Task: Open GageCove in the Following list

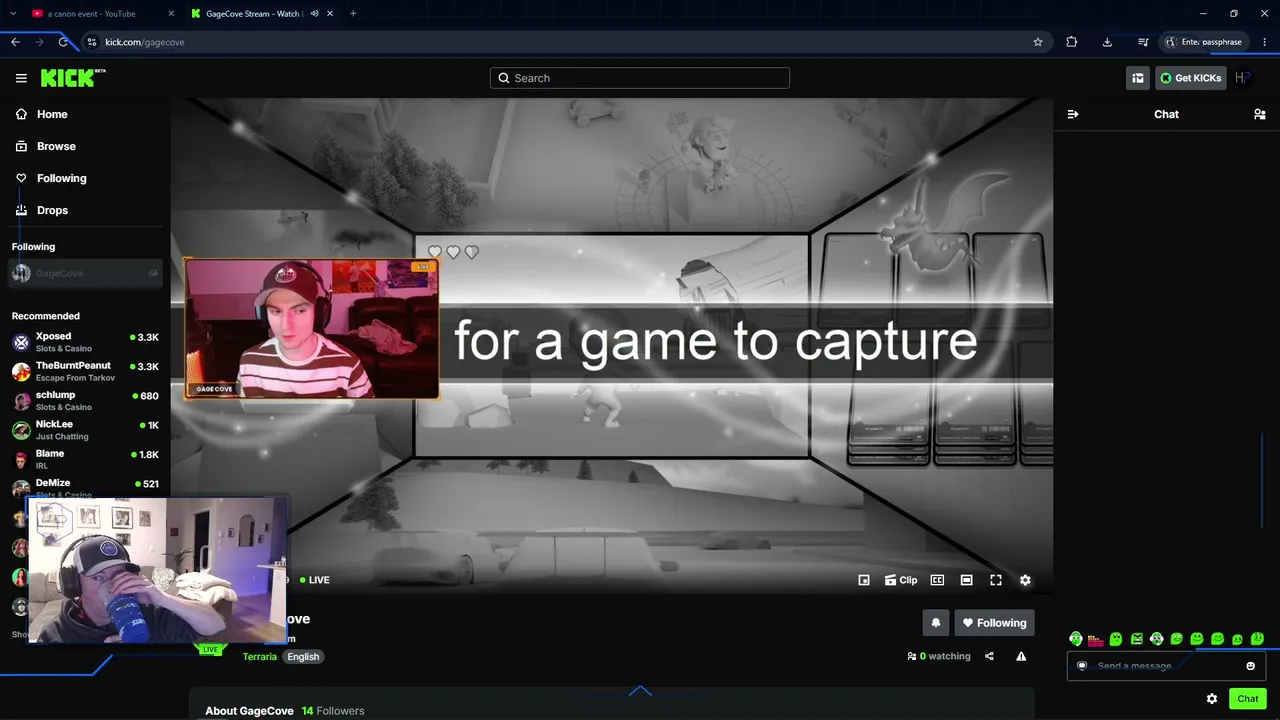Action: (85, 273)
